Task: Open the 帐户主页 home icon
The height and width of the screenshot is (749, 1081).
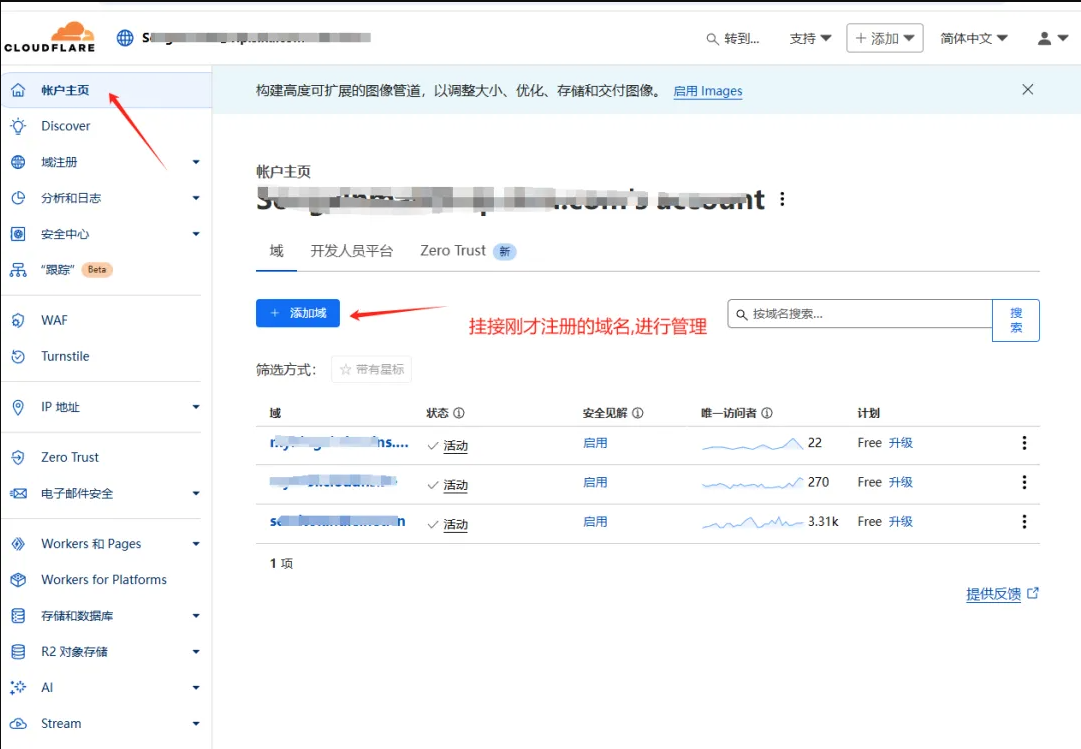Action: (x=18, y=90)
